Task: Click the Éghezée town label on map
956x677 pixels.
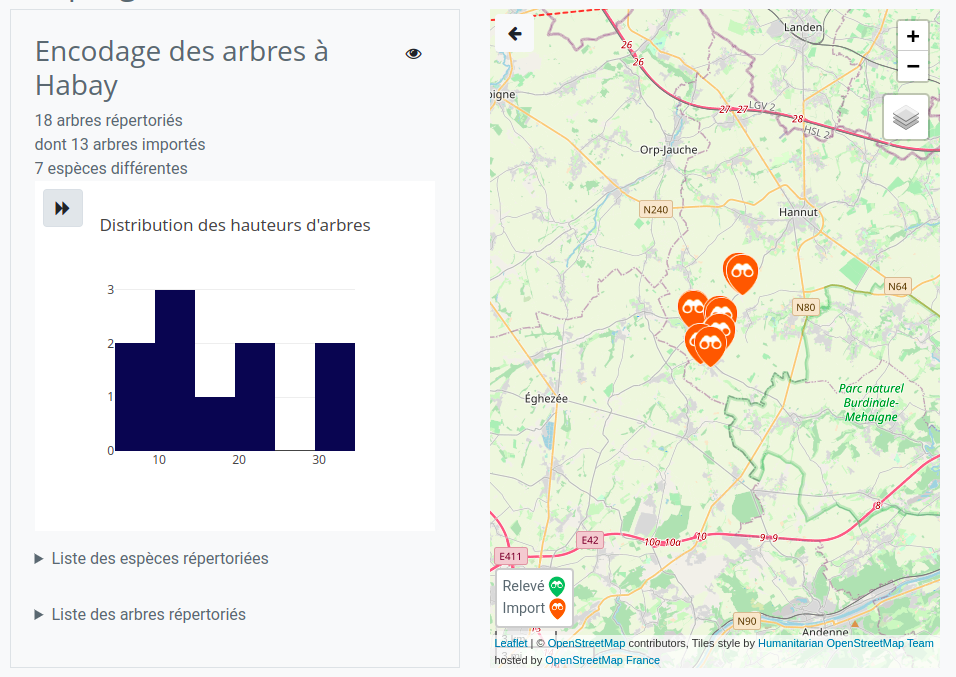Action: click(546, 398)
